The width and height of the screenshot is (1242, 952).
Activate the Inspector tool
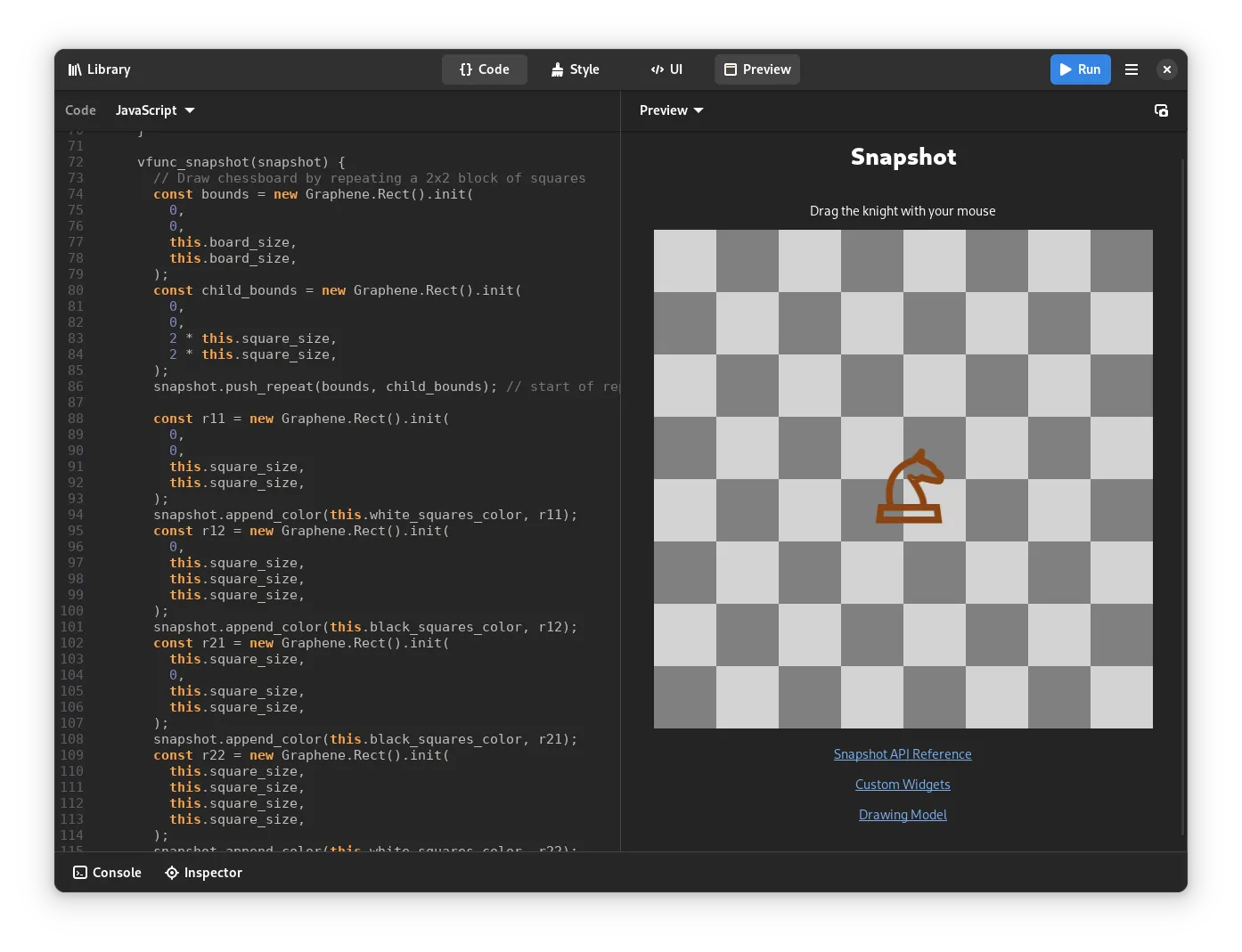pos(204,873)
